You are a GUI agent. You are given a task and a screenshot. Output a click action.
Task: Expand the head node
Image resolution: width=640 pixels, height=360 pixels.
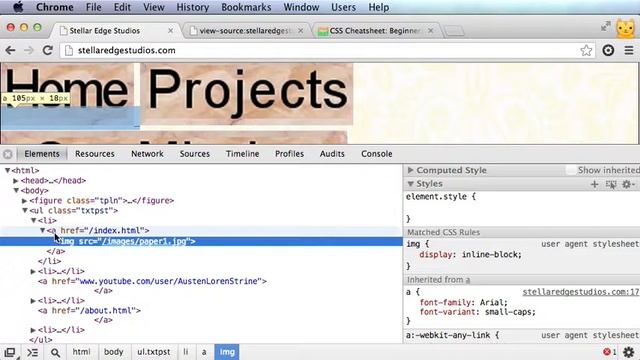point(16,180)
